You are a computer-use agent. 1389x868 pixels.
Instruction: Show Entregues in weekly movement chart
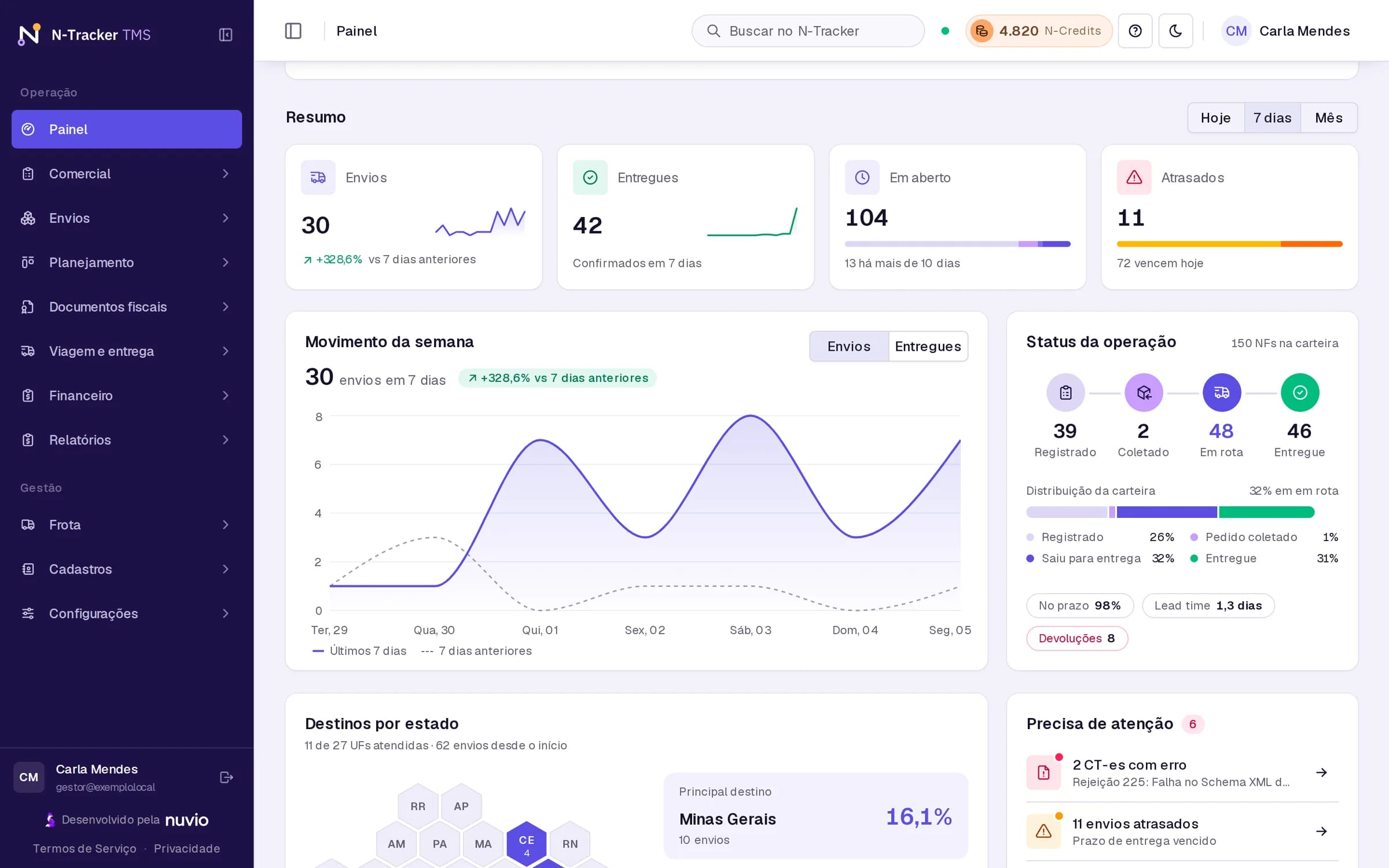click(x=928, y=346)
